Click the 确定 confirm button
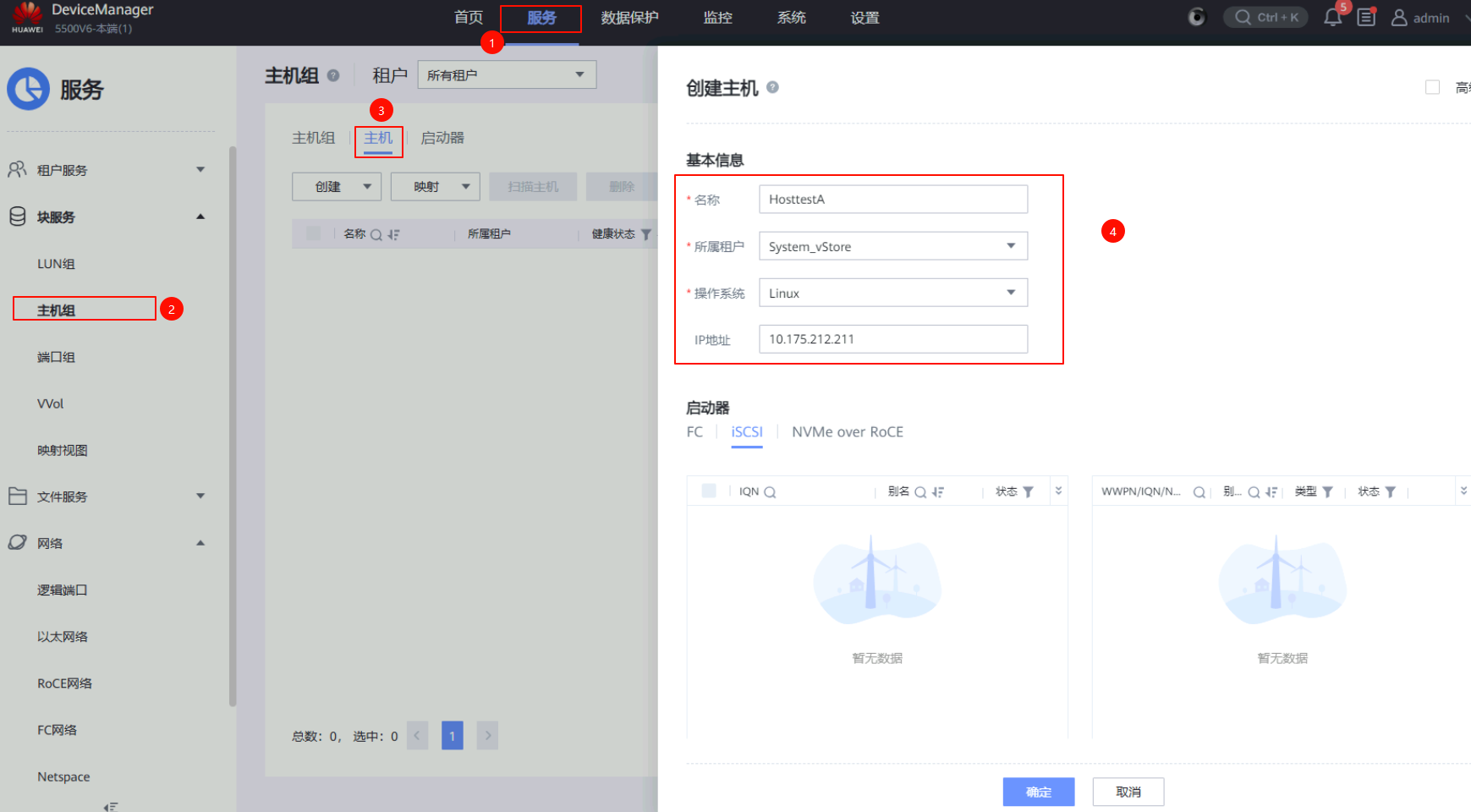 pyautogui.click(x=1038, y=792)
